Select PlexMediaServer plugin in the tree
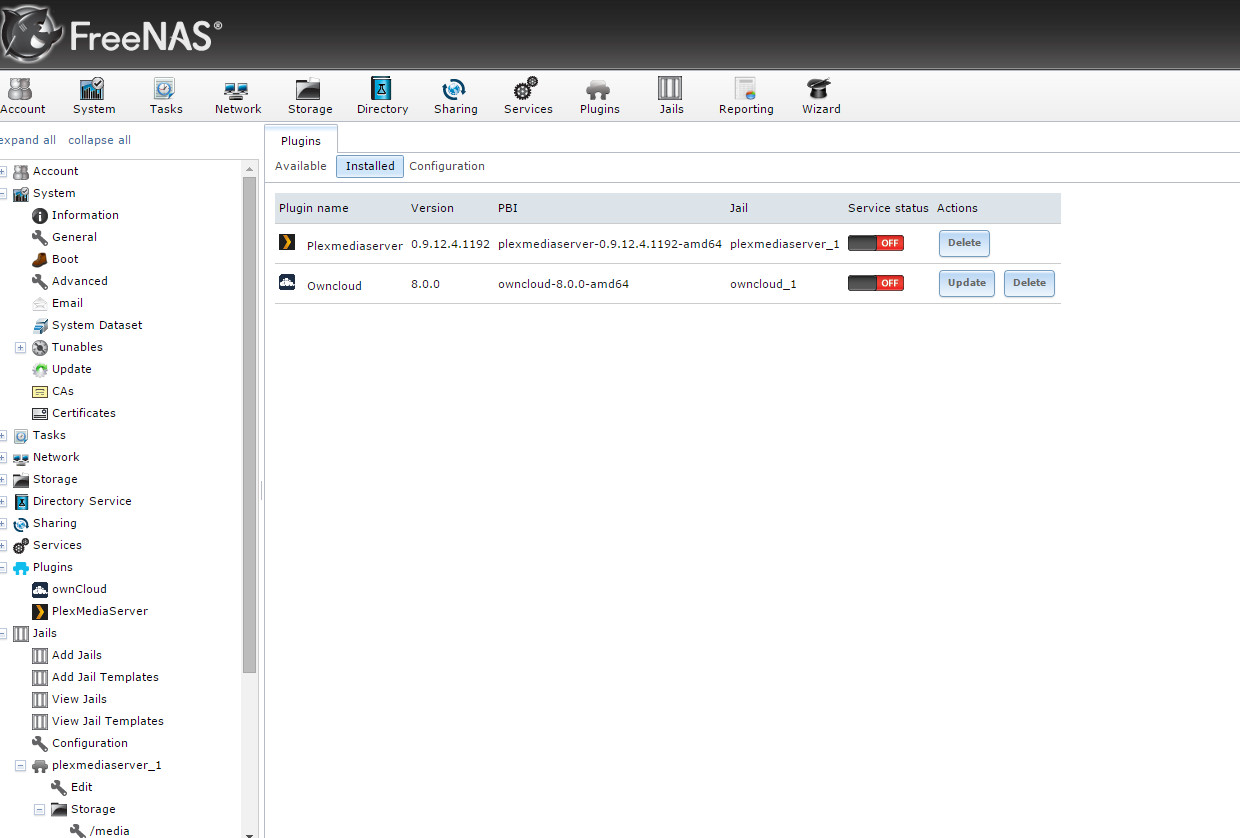This screenshot has width=1240, height=838. pyautogui.click(x=100, y=611)
